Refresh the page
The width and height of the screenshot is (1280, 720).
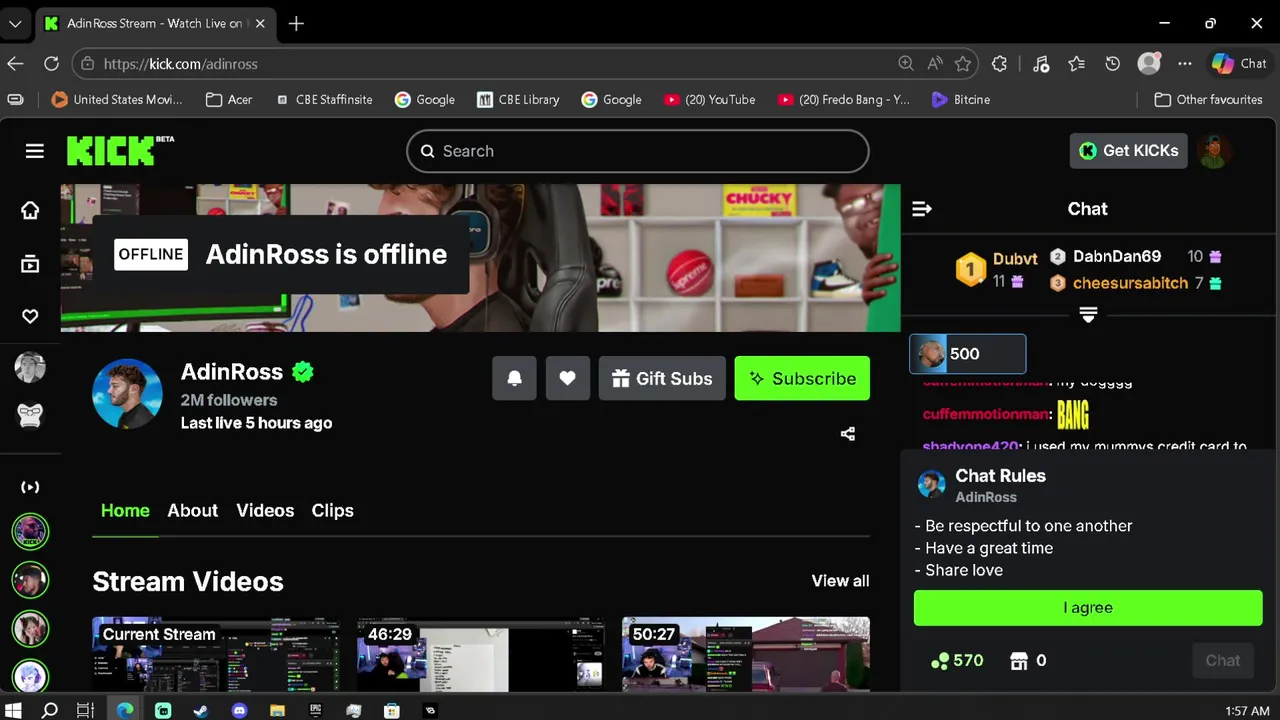click(51, 63)
